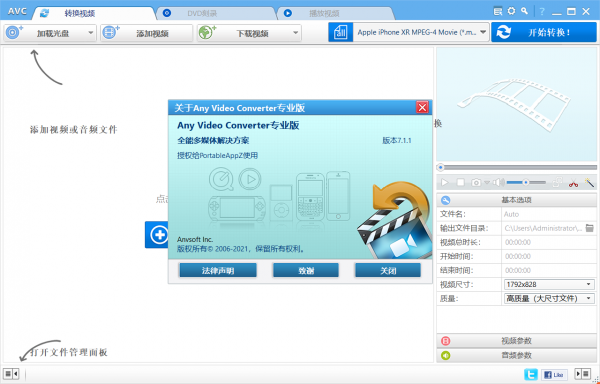Click Facebook Like button

553,374
